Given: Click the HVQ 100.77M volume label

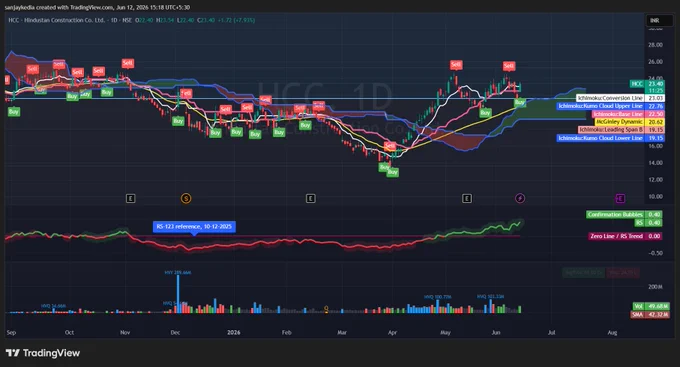Looking at the screenshot, I should (438, 297).
